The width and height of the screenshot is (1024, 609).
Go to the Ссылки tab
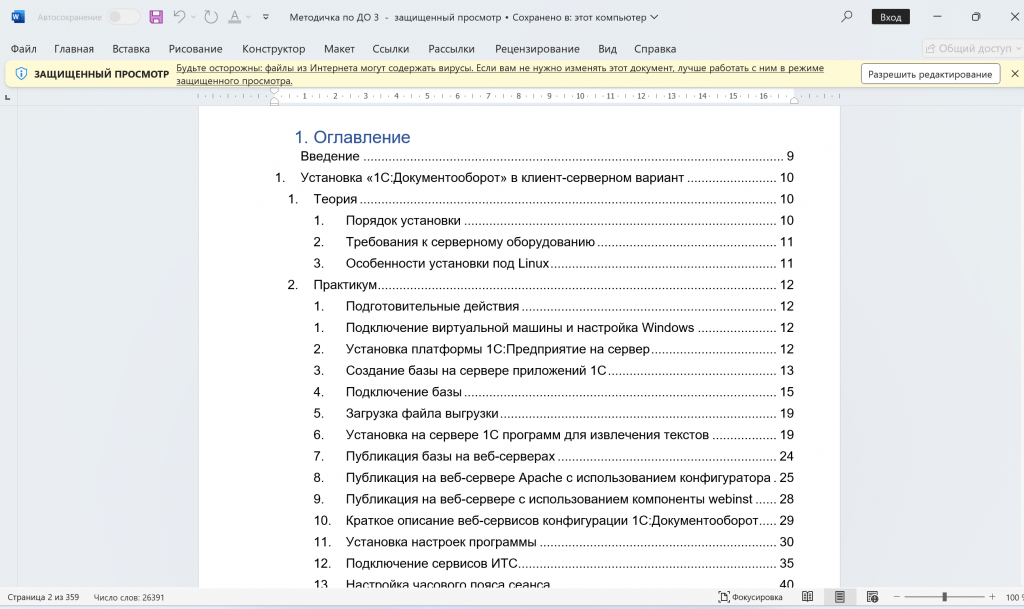(391, 49)
